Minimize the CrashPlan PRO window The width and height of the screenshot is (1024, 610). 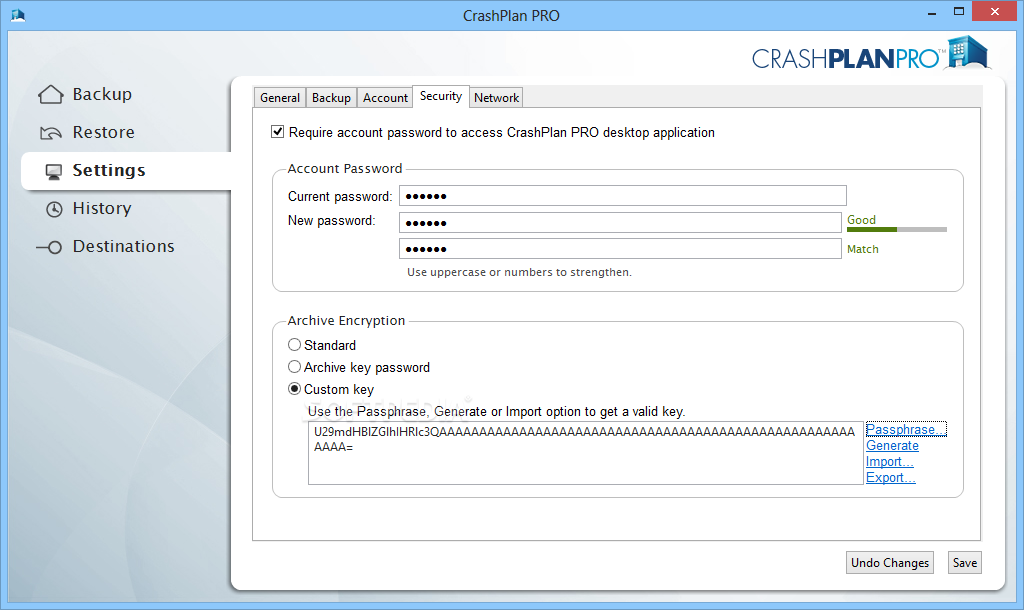pos(932,12)
